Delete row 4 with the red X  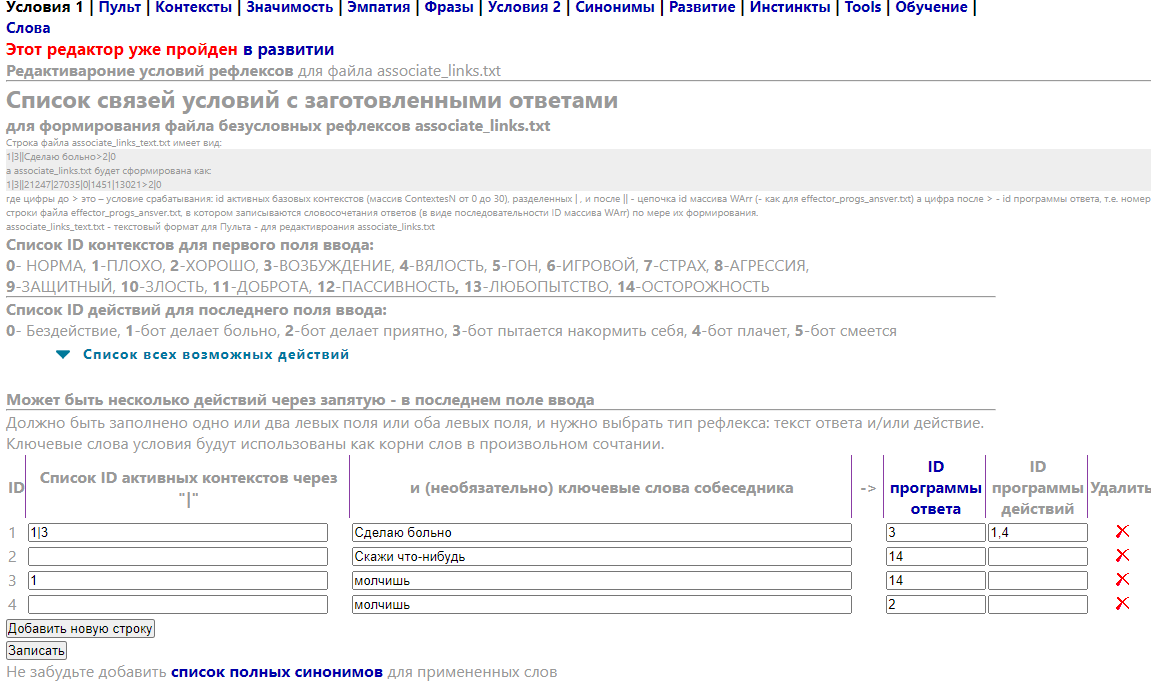(1122, 604)
